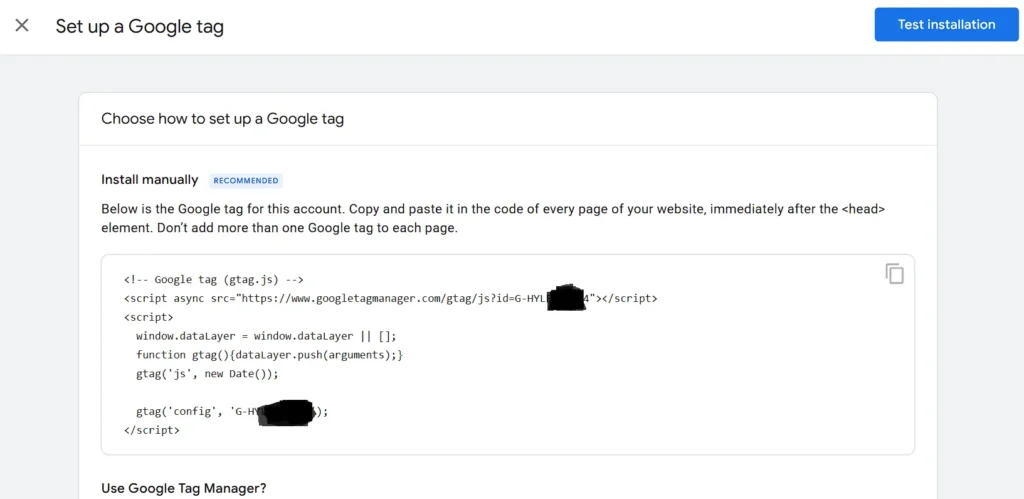Click the script async src googletagmanager line
Image resolution: width=1024 pixels, height=499 pixels.
click(x=391, y=298)
